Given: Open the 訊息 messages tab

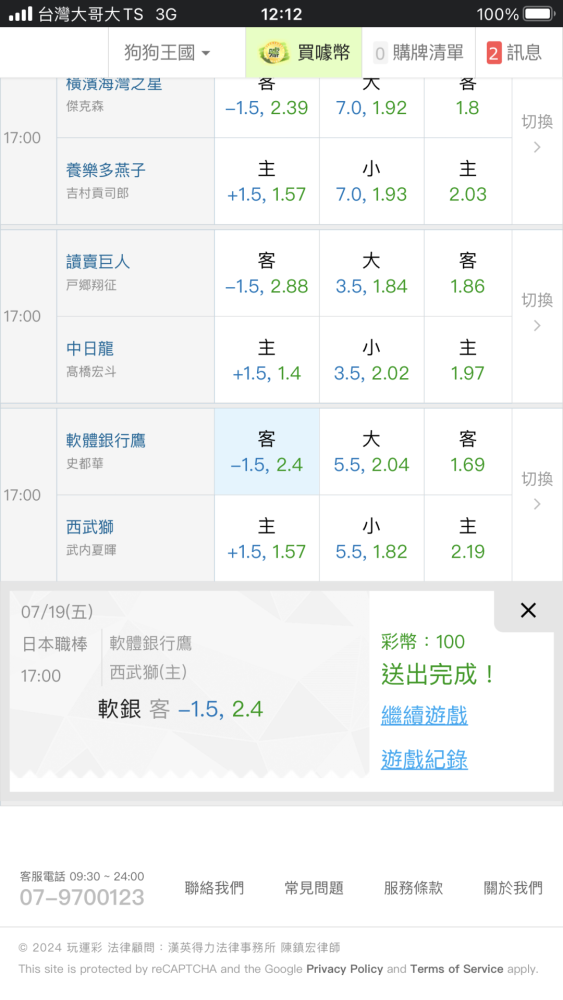Looking at the screenshot, I should [515, 53].
